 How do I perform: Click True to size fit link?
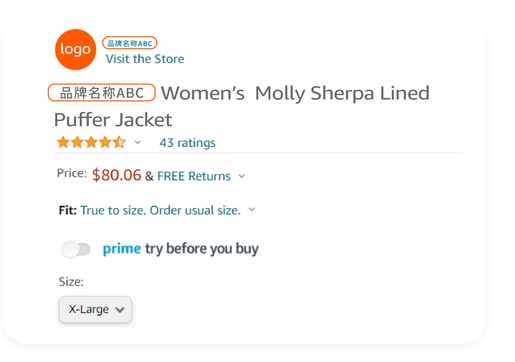(x=160, y=210)
